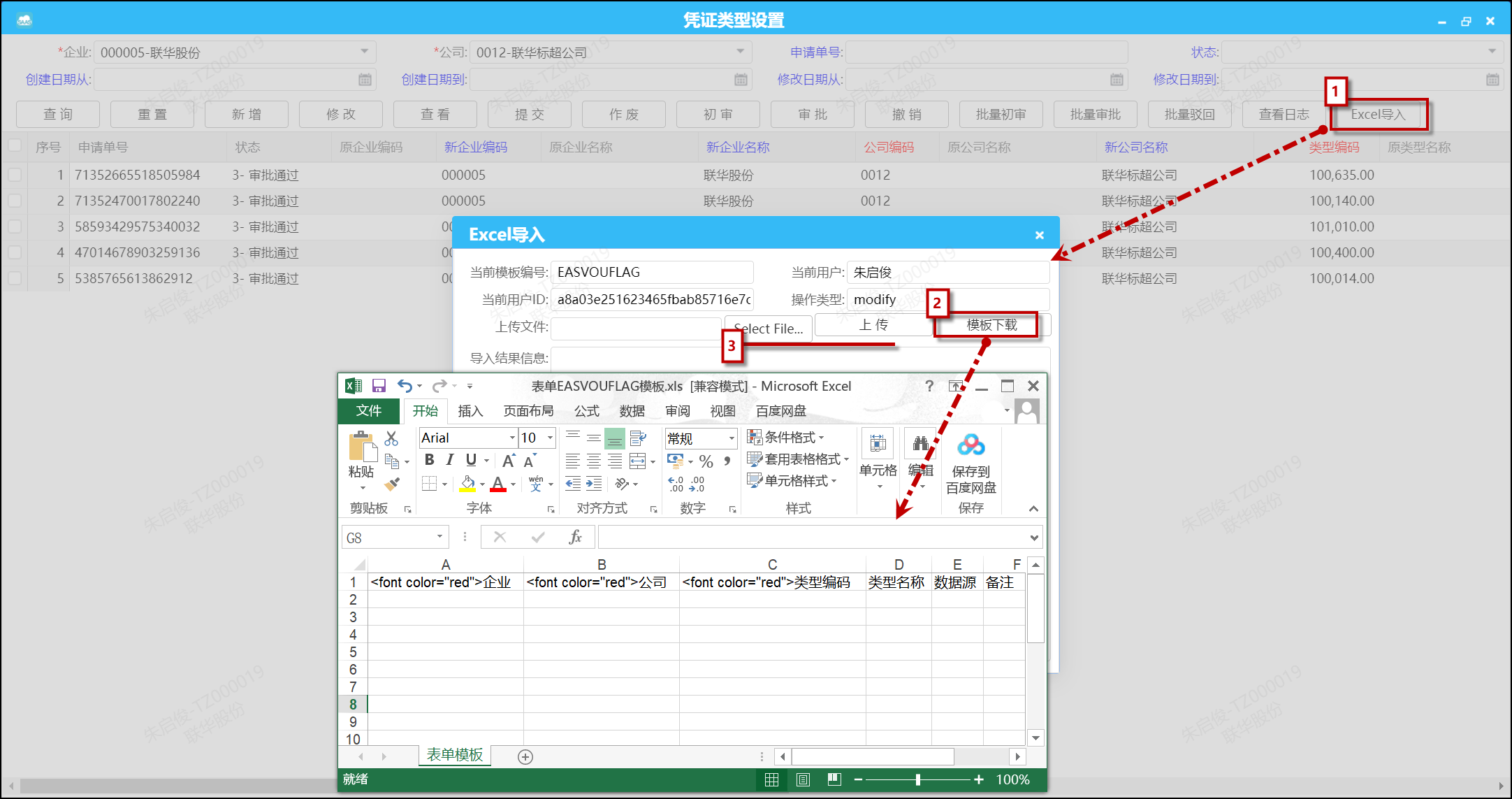Click the zoom slider handle in Excel
Viewport: 1512px width, 799px height.
[x=917, y=779]
